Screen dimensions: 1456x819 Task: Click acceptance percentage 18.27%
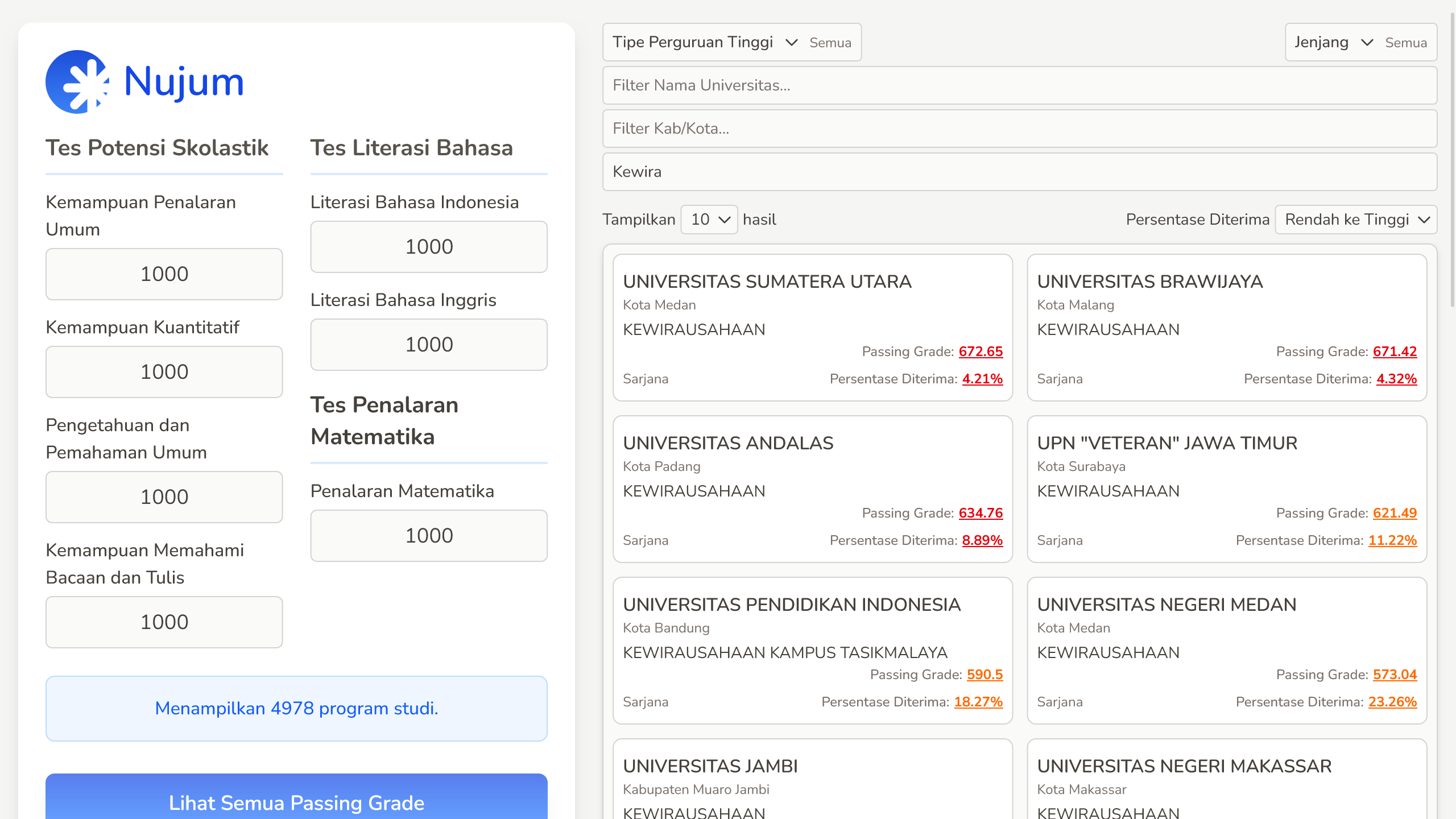click(978, 702)
